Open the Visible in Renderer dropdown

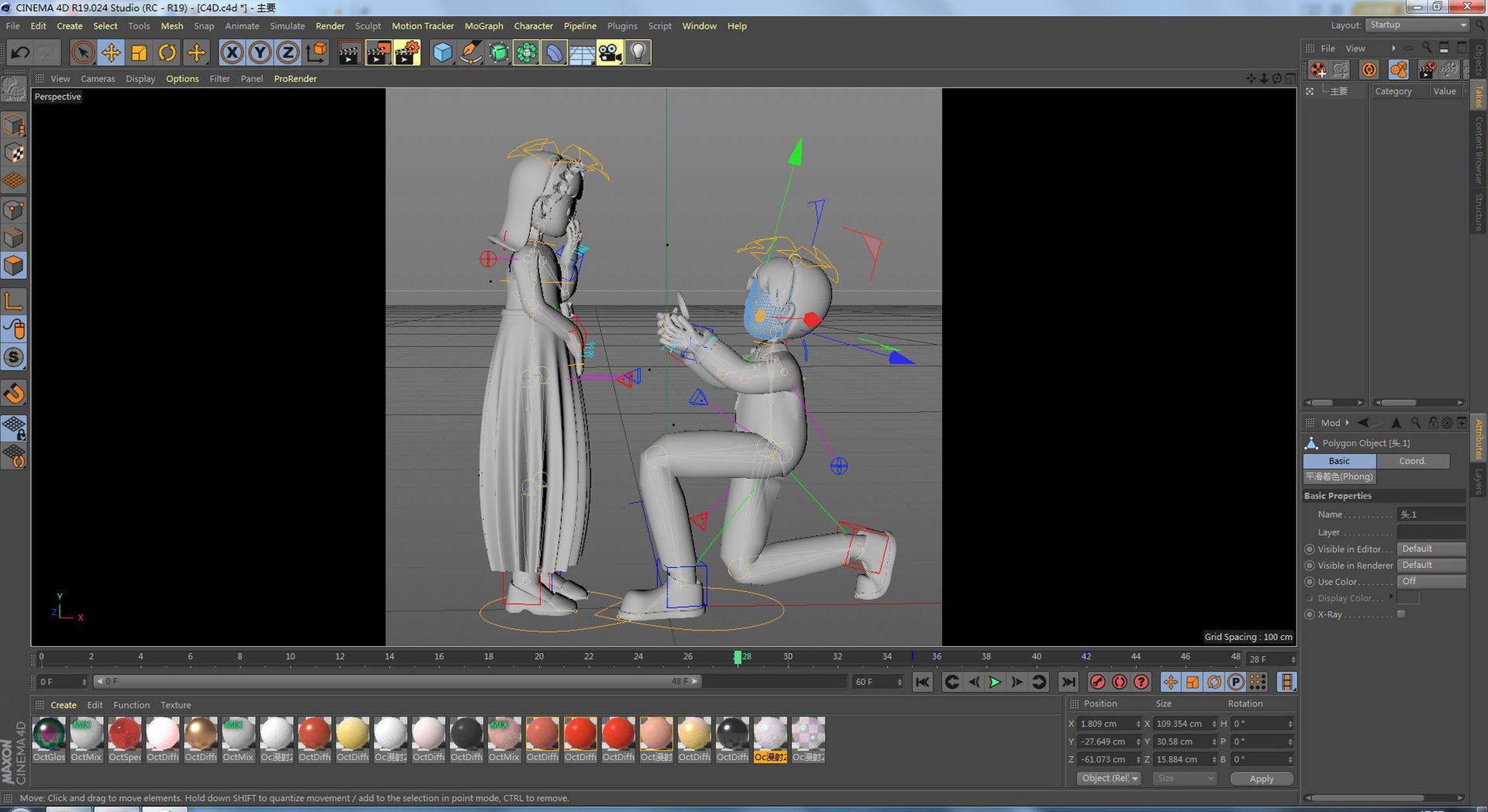(x=1431, y=565)
